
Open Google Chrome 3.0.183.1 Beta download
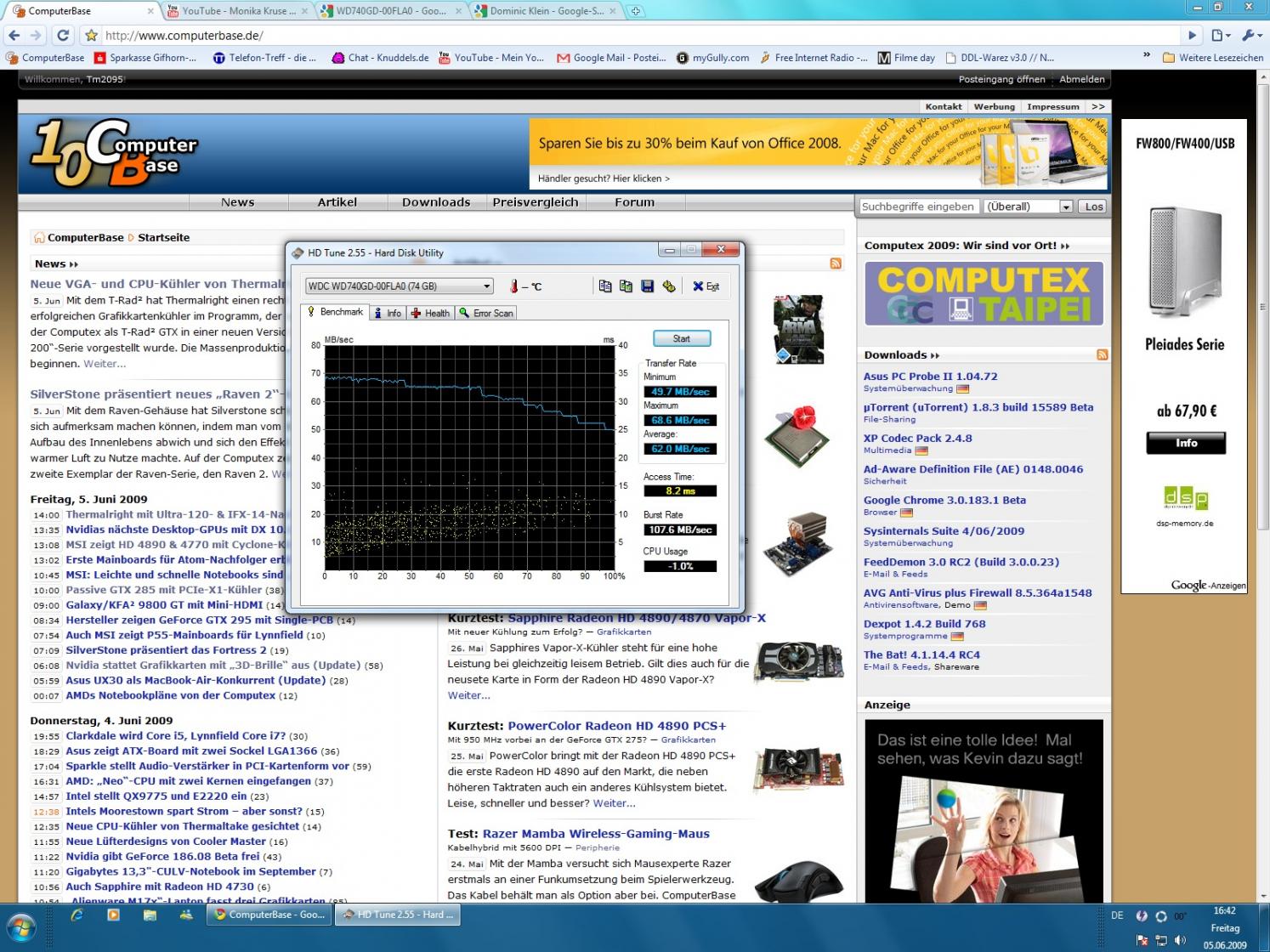[944, 501]
